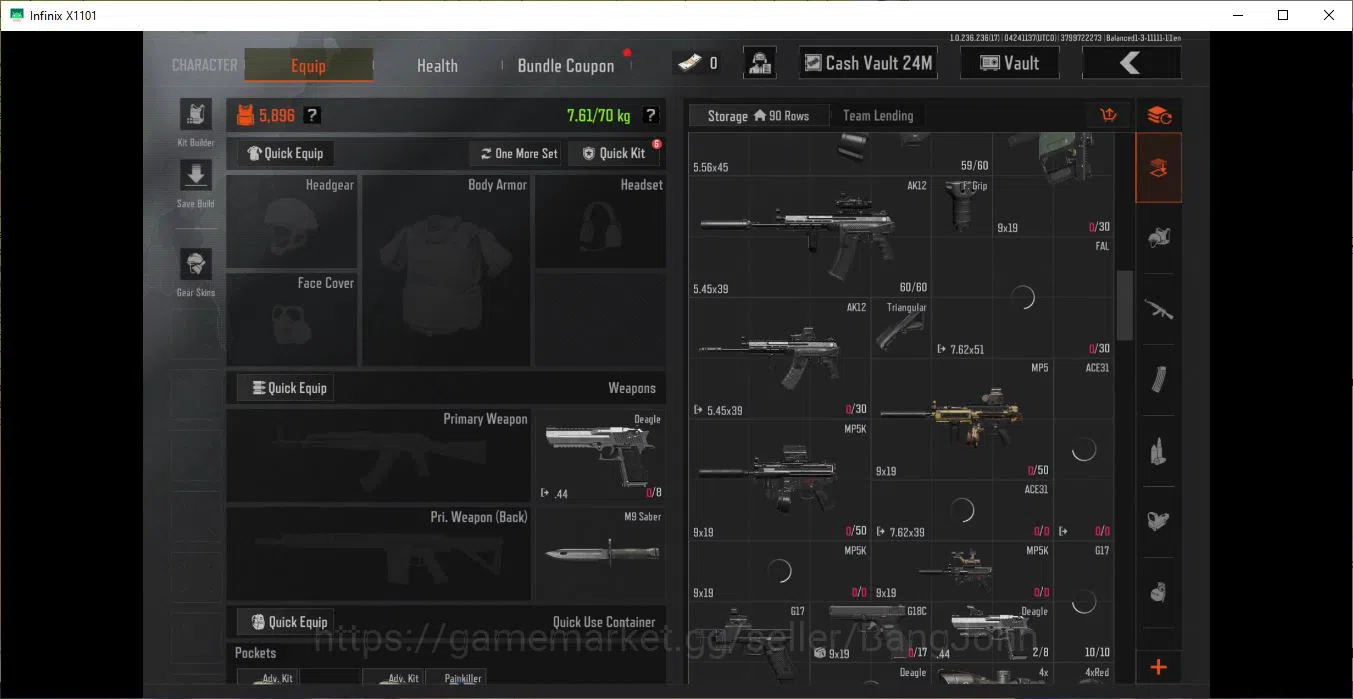This screenshot has width=1353, height=699.
Task: Select the all items storage category
Action: 1159,168
